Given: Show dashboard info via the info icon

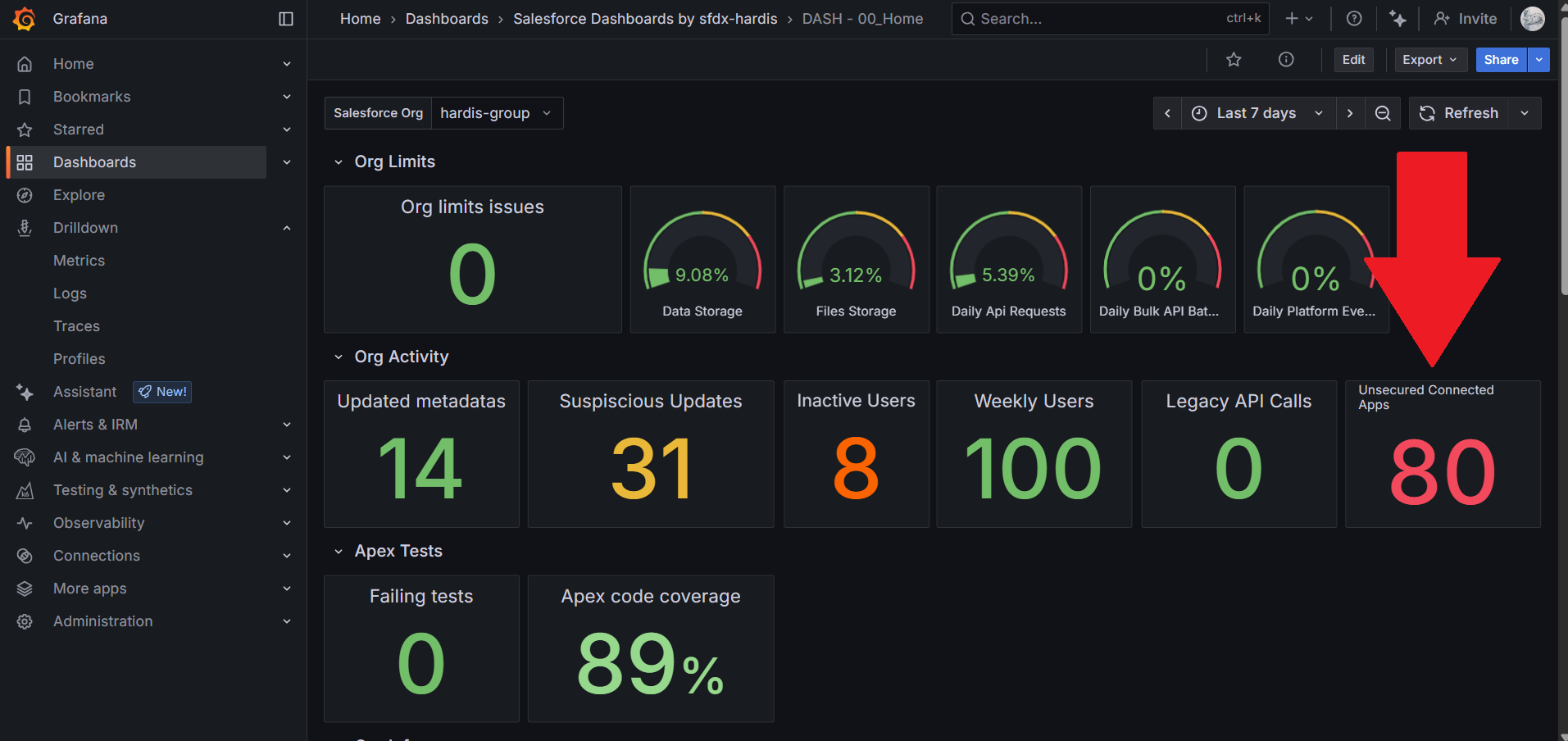Looking at the screenshot, I should coord(1285,59).
